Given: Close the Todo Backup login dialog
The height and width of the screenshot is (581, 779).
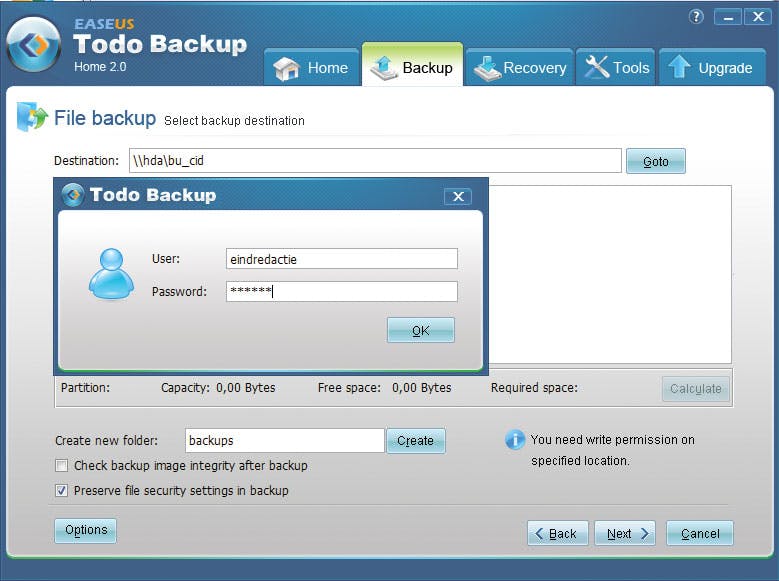Looking at the screenshot, I should tap(458, 196).
